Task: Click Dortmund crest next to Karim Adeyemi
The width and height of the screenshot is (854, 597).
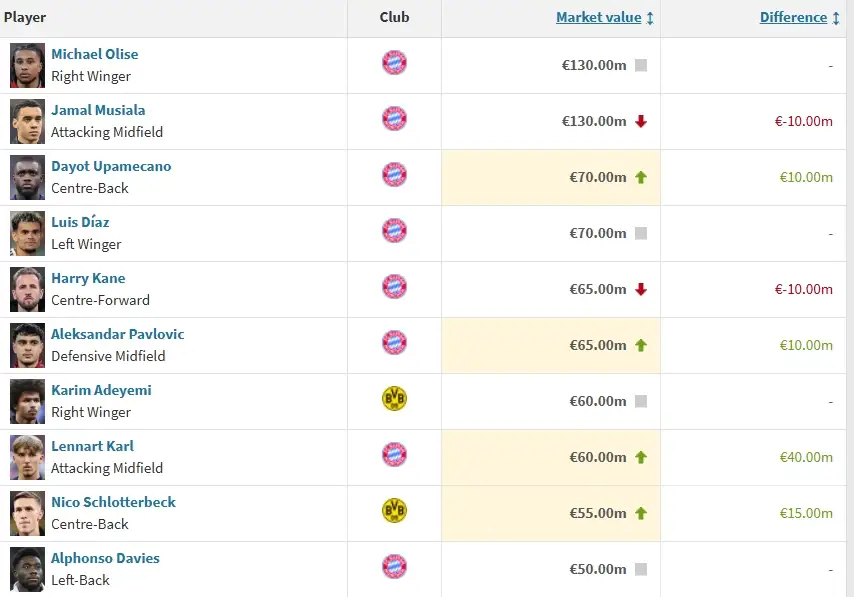Action: 394,400
